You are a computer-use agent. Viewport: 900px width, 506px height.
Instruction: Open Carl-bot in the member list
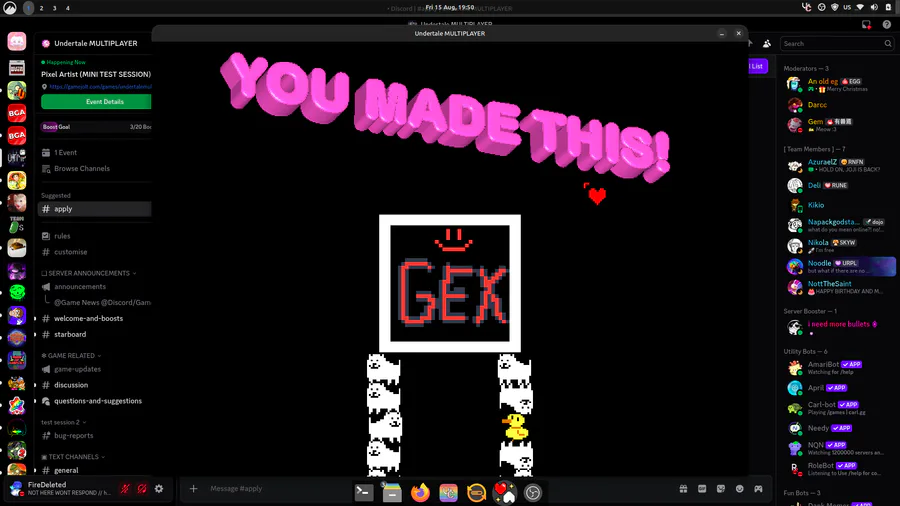838,408
